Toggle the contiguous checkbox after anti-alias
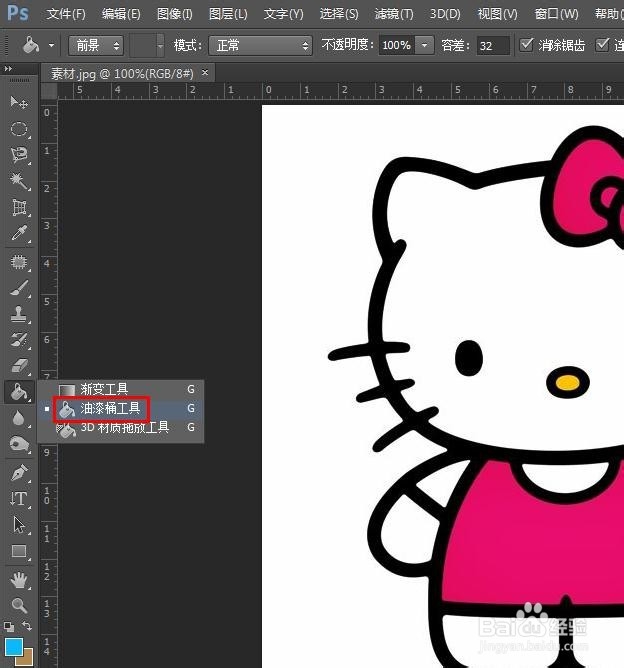 [602, 44]
